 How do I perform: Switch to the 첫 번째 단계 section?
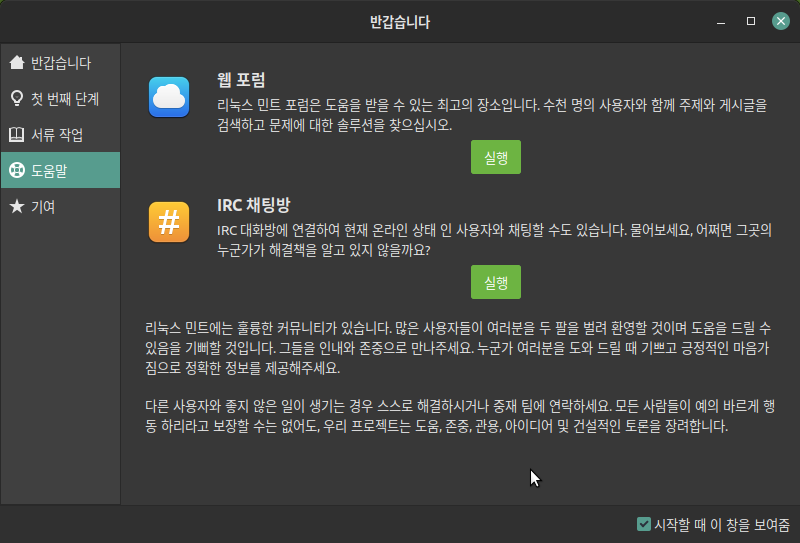(60, 98)
